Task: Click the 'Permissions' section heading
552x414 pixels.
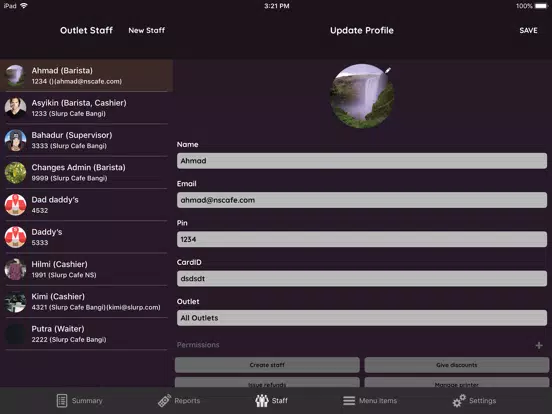Action: click(x=198, y=345)
